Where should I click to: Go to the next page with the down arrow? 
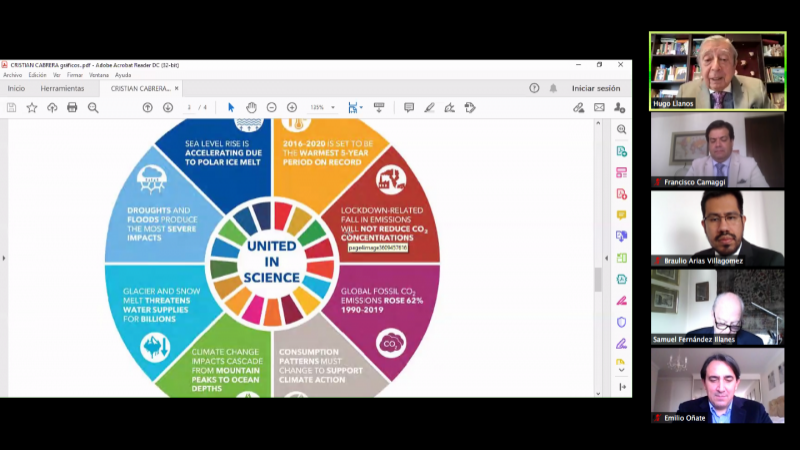pos(168,108)
